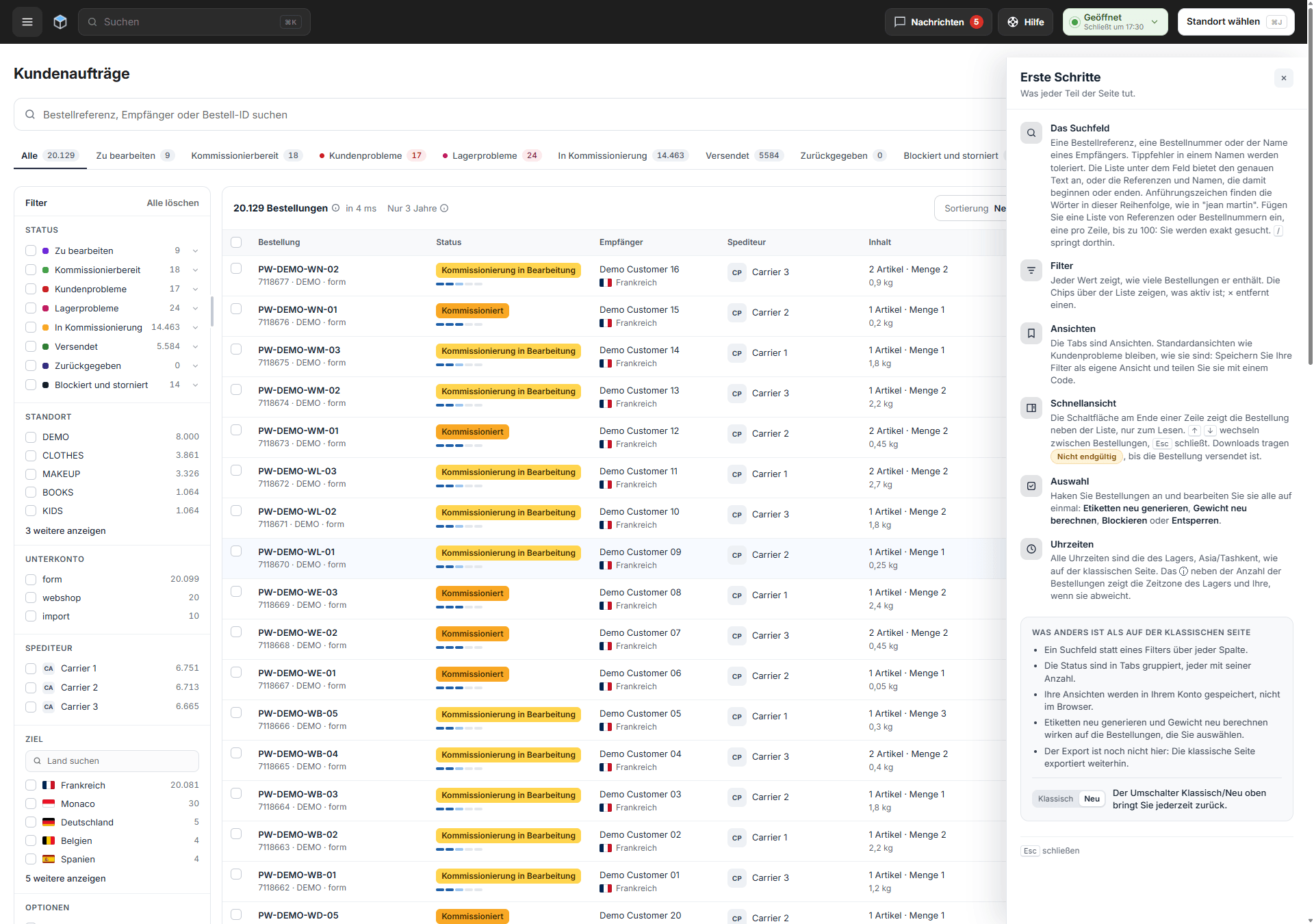This screenshot has width=1314, height=924.
Task: Click the speech bubble icon in the Nachrichten button
Action: [x=900, y=22]
